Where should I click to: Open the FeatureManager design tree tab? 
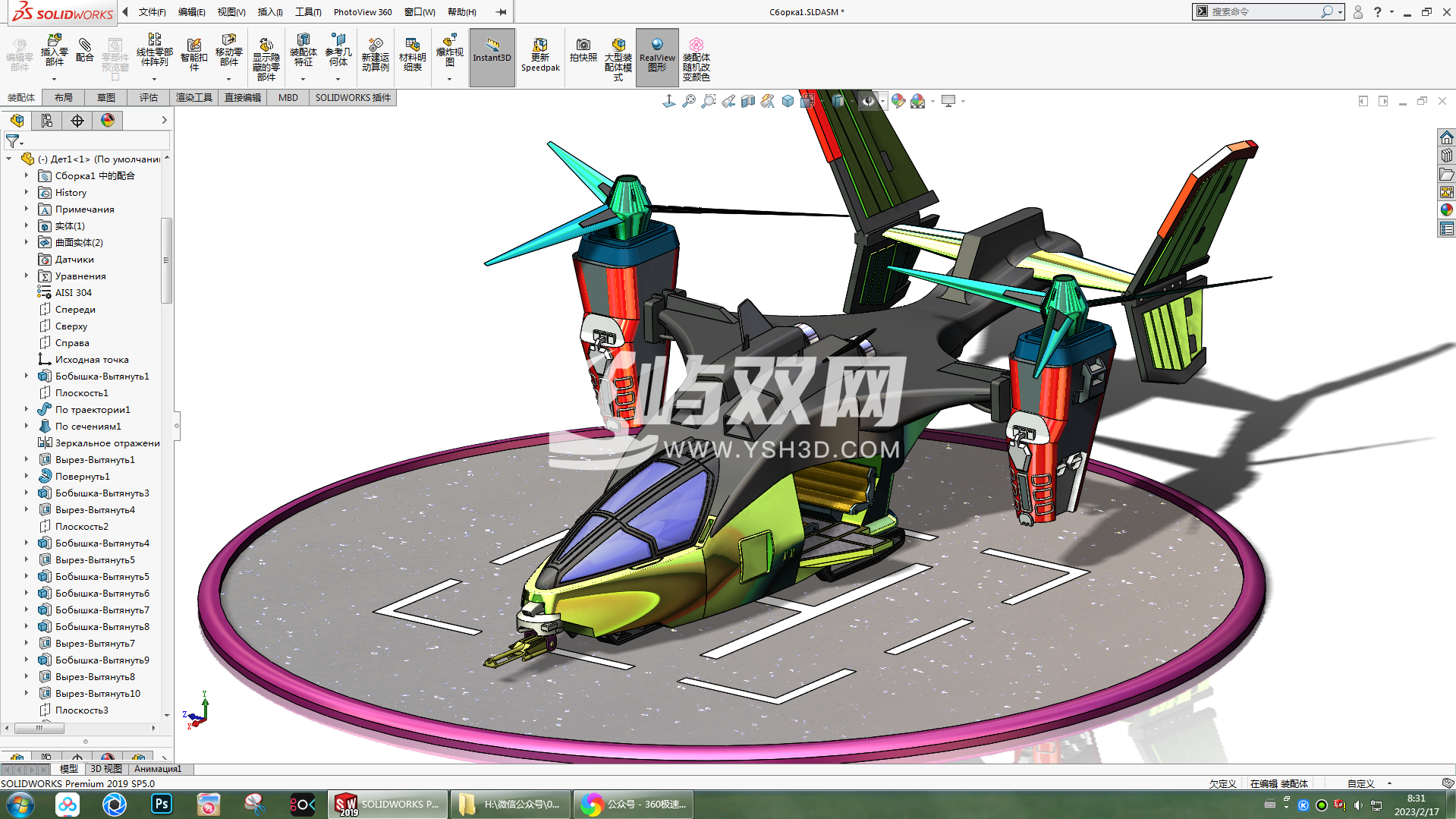pos(17,121)
